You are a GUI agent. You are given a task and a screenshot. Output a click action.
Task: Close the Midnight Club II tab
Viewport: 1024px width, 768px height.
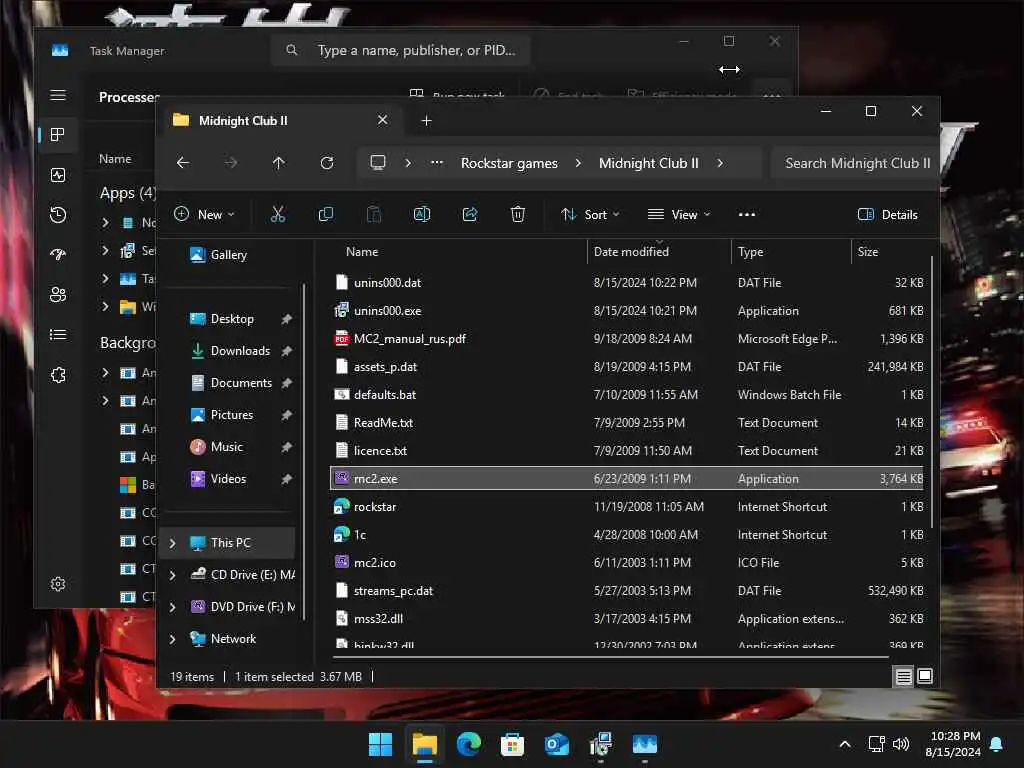click(383, 120)
